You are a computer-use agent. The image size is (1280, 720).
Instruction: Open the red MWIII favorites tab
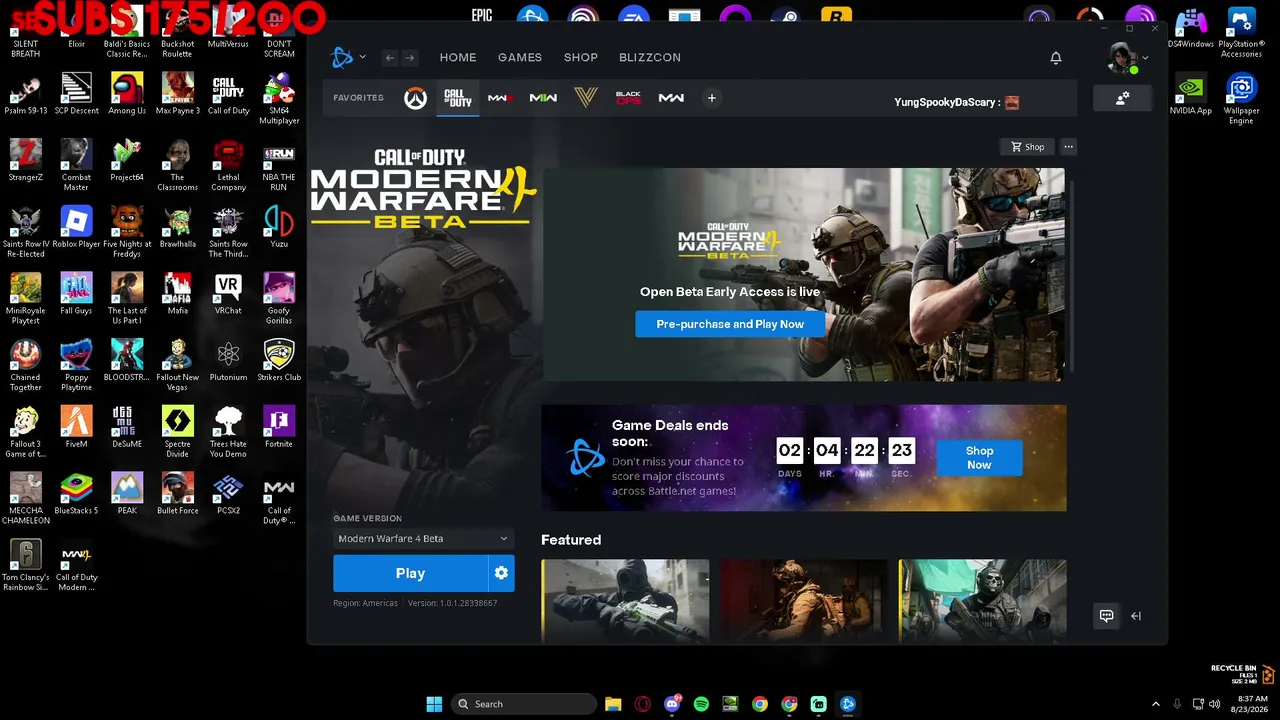pos(500,98)
